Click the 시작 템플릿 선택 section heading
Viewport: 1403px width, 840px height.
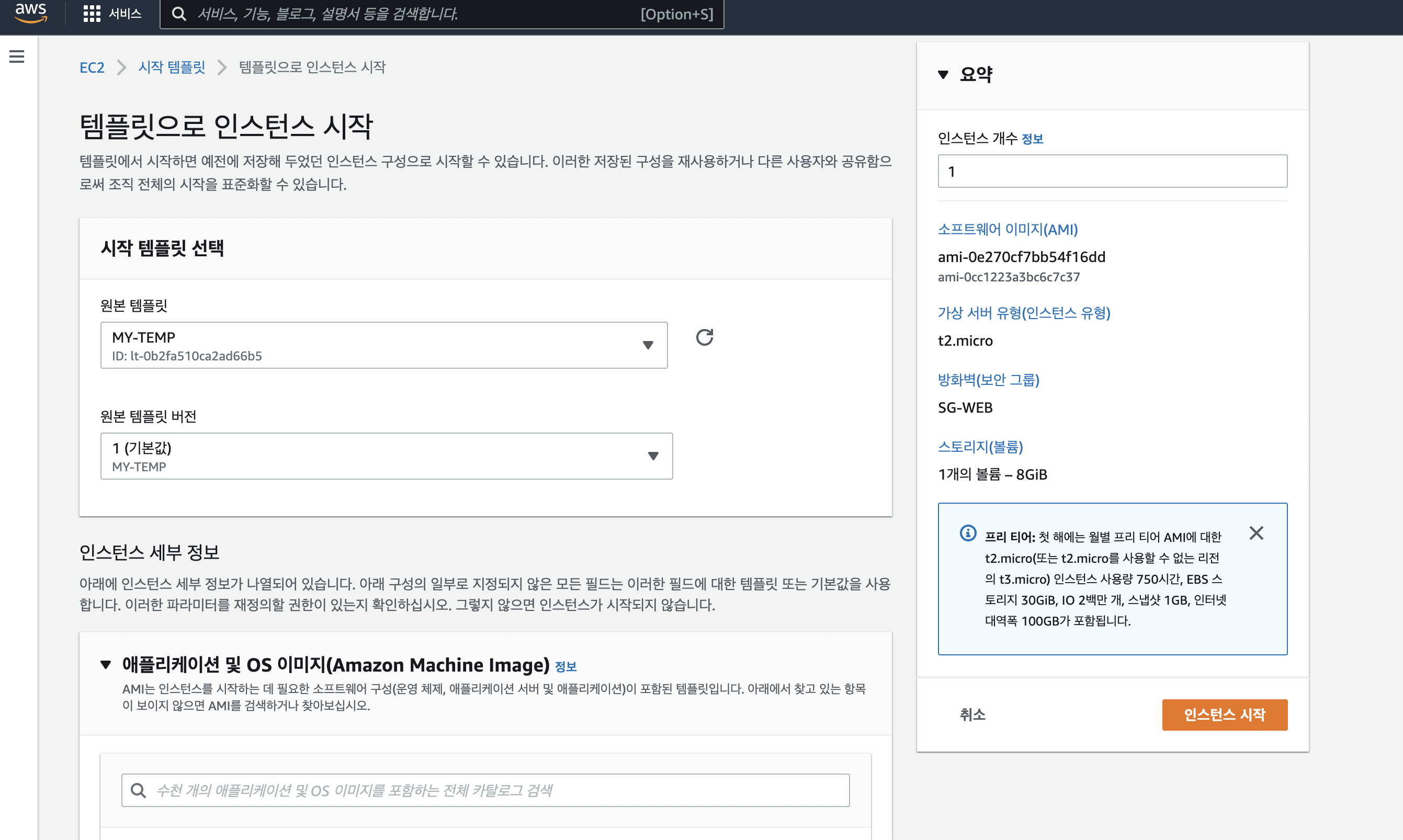(163, 248)
